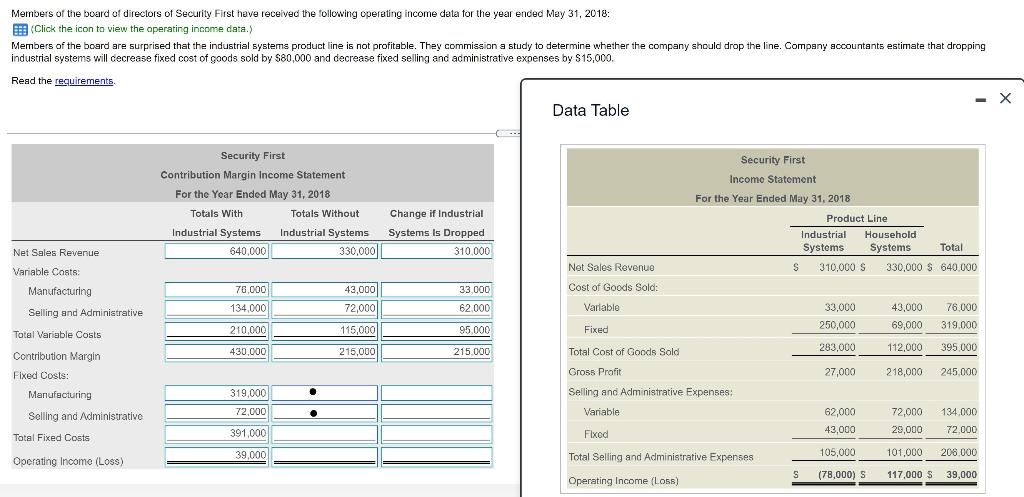Click Household gross profit 218,000
Viewport: 1024px width, 497px height.
904,372
